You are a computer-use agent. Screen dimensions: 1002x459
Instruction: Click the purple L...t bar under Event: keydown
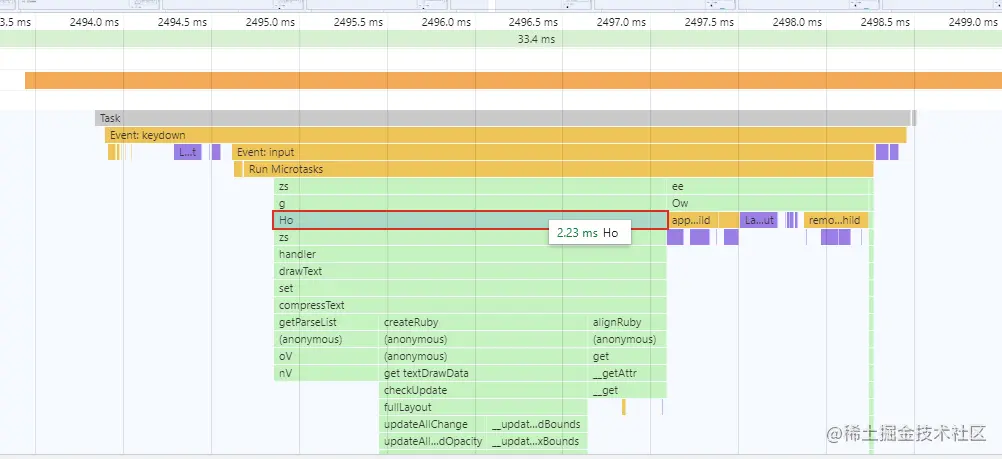pyautogui.click(x=188, y=152)
